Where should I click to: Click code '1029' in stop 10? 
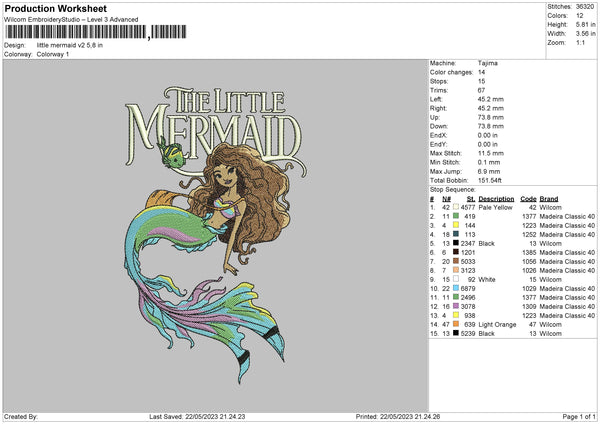coord(529,289)
